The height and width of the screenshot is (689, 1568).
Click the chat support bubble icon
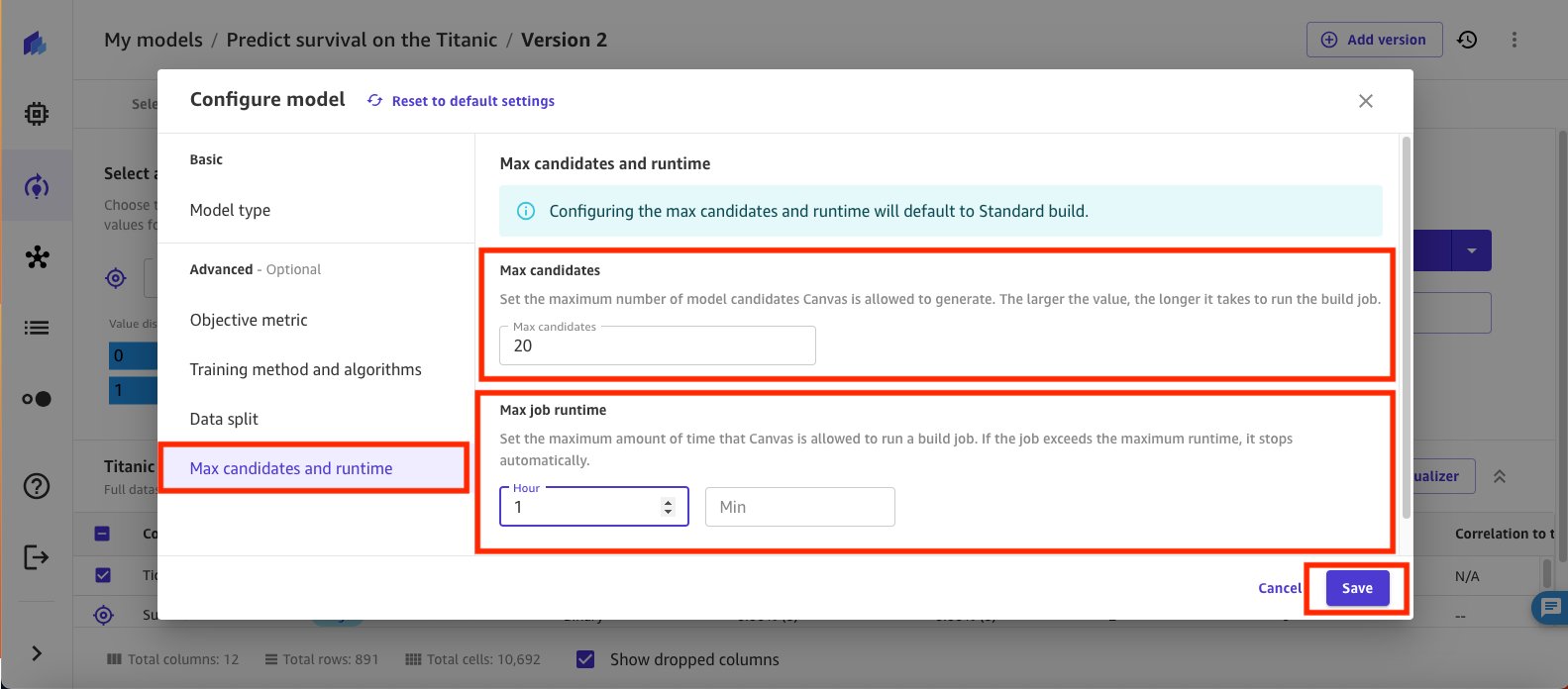pos(1550,607)
